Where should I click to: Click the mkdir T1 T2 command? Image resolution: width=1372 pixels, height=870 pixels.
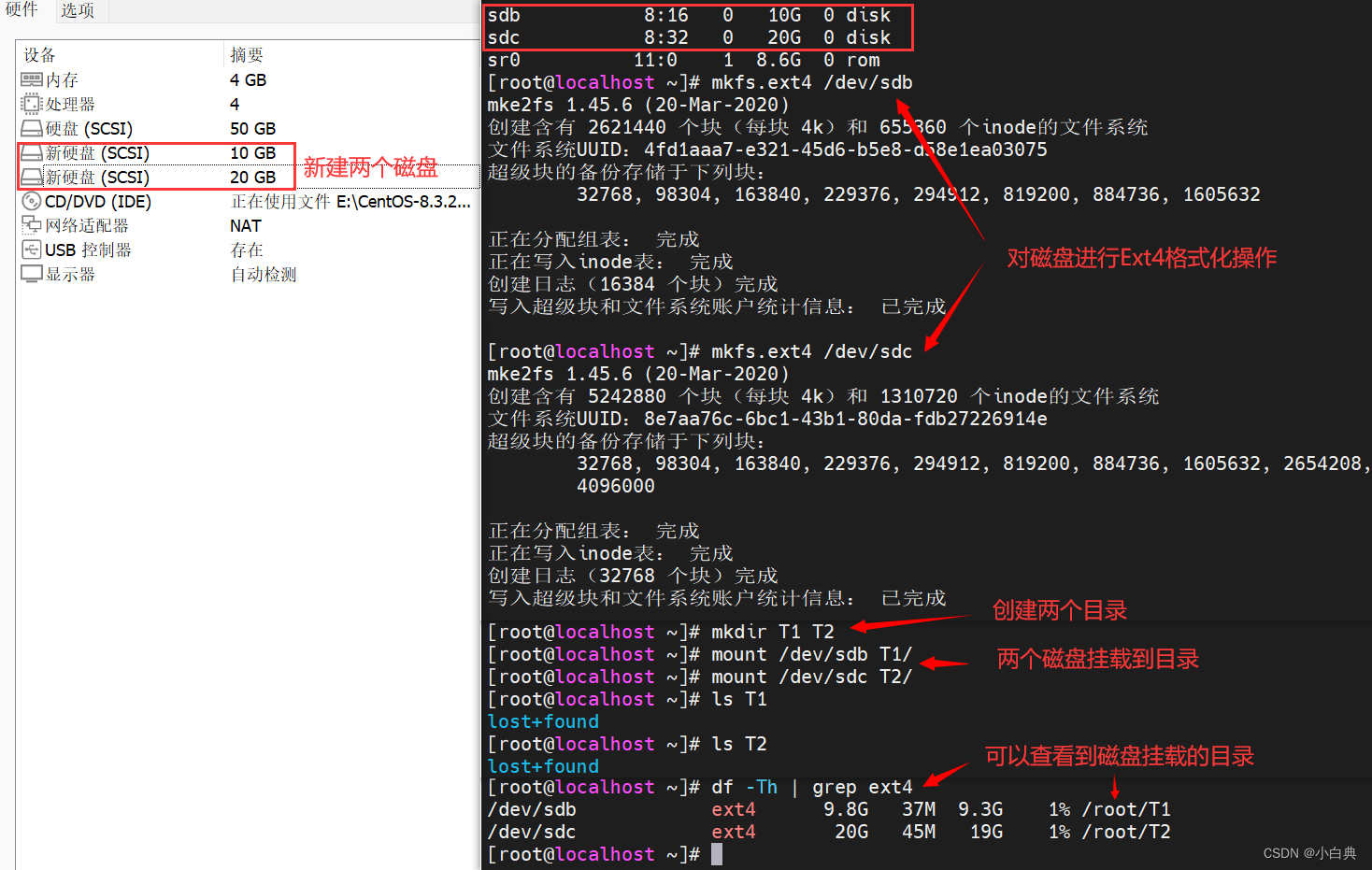[x=661, y=633]
